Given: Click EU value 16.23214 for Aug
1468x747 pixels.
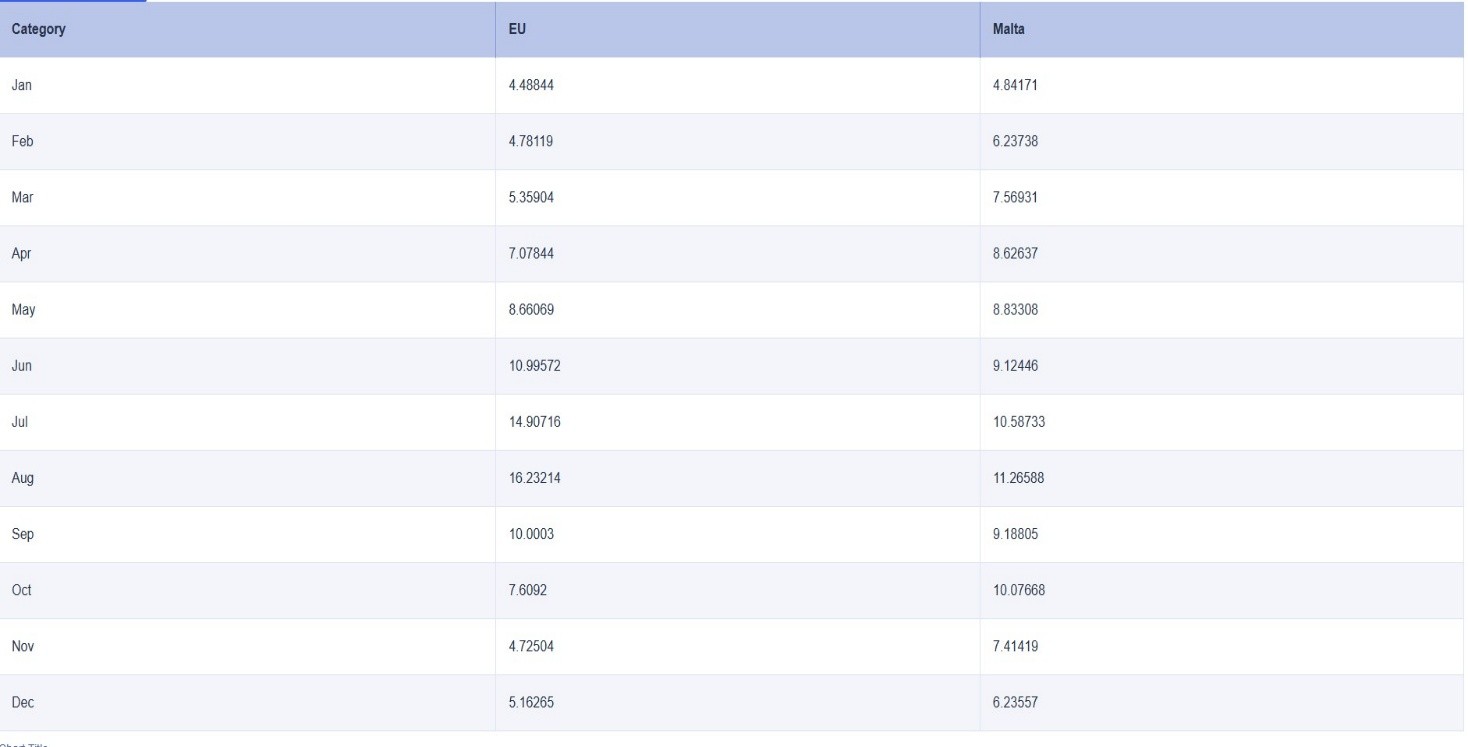Looking at the screenshot, I should click(535, 478).
